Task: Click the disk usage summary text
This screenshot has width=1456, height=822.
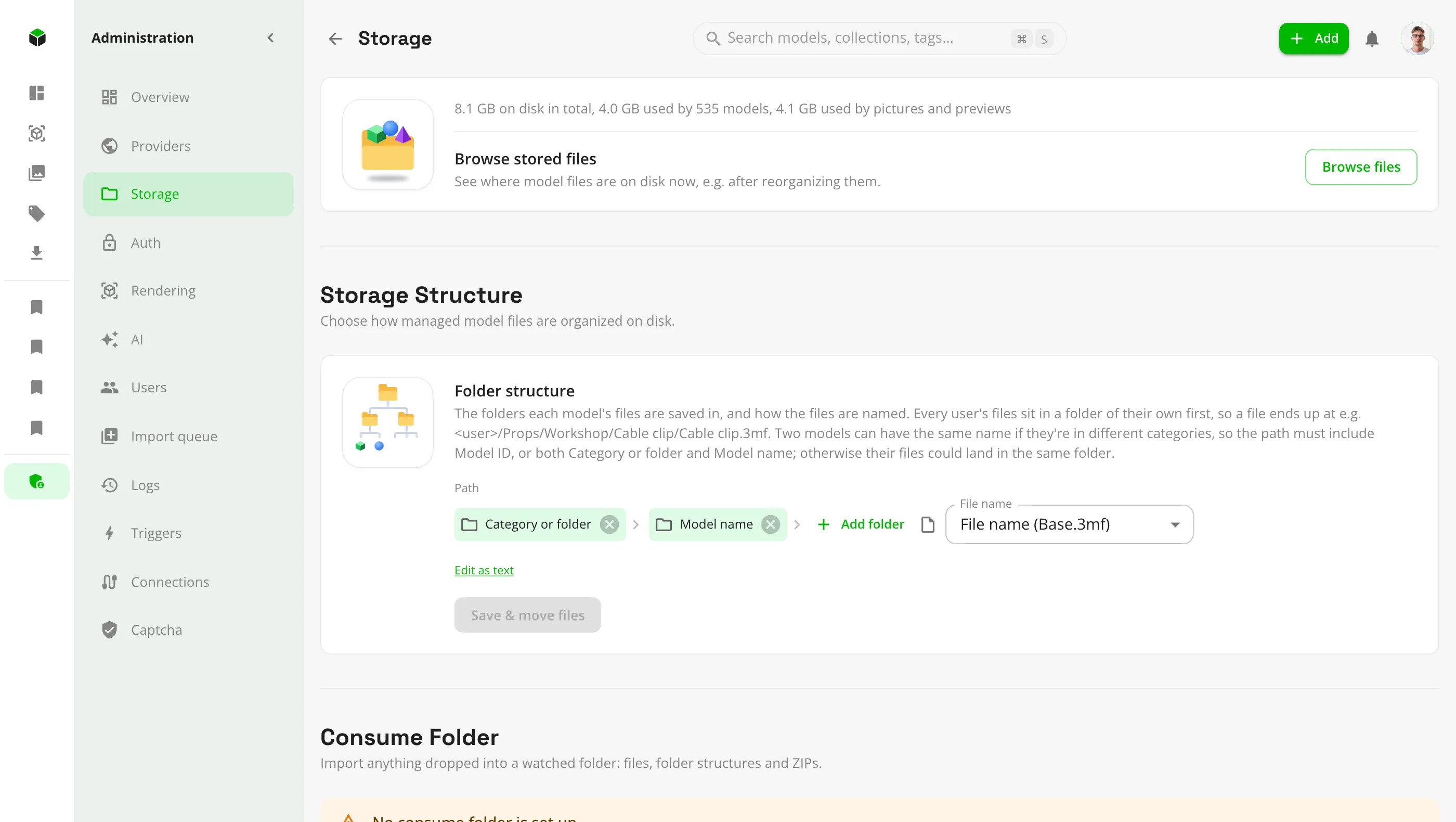Action: 733,109
